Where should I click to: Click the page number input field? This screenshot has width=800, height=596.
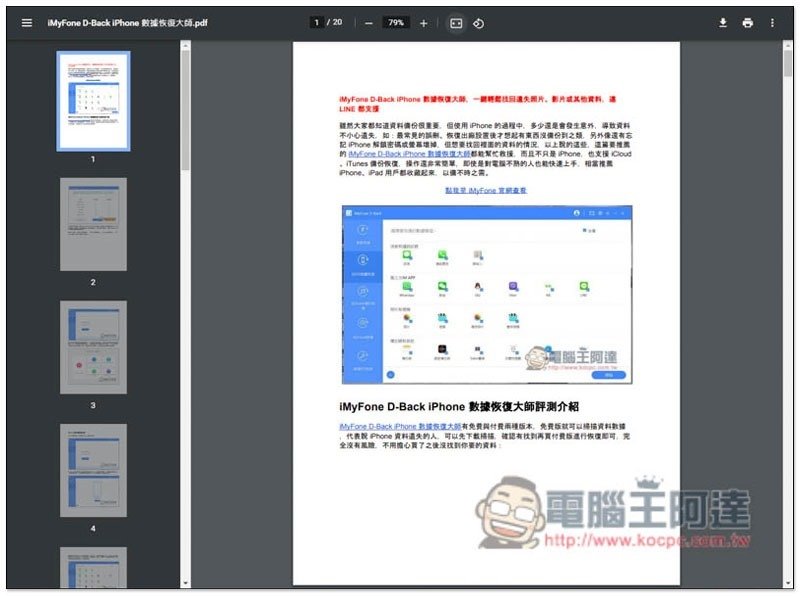click(316, 22)
